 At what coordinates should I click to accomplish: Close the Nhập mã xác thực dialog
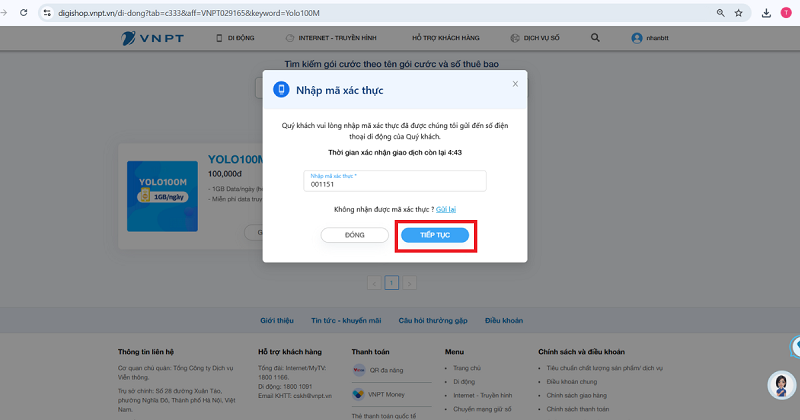(515, 84)
